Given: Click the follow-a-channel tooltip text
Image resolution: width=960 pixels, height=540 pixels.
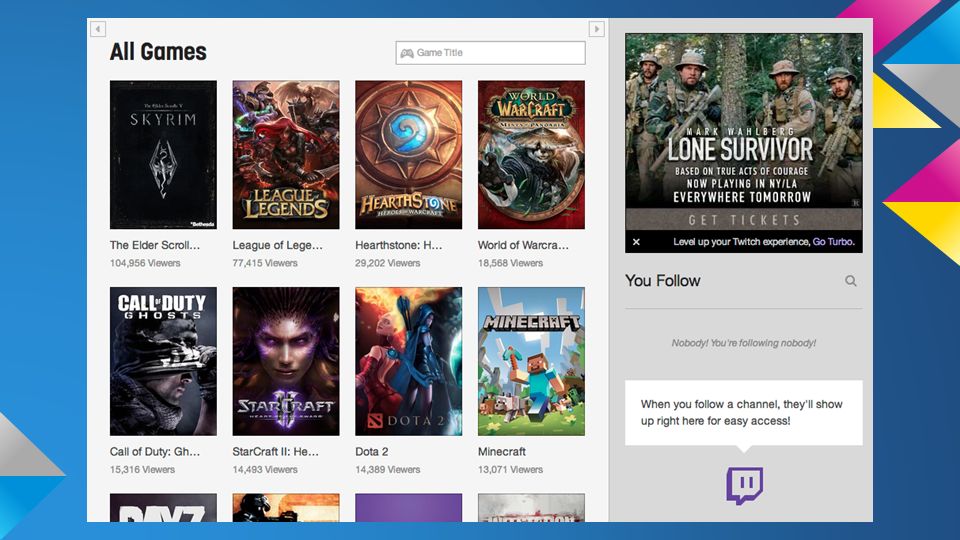Looking at the screenshot, I should click(741, 413).
